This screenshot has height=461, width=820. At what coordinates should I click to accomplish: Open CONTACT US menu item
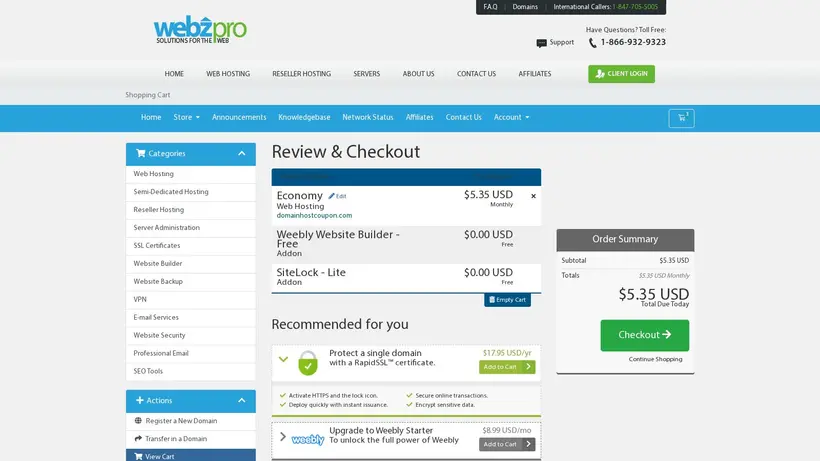[x=476, y=74]
